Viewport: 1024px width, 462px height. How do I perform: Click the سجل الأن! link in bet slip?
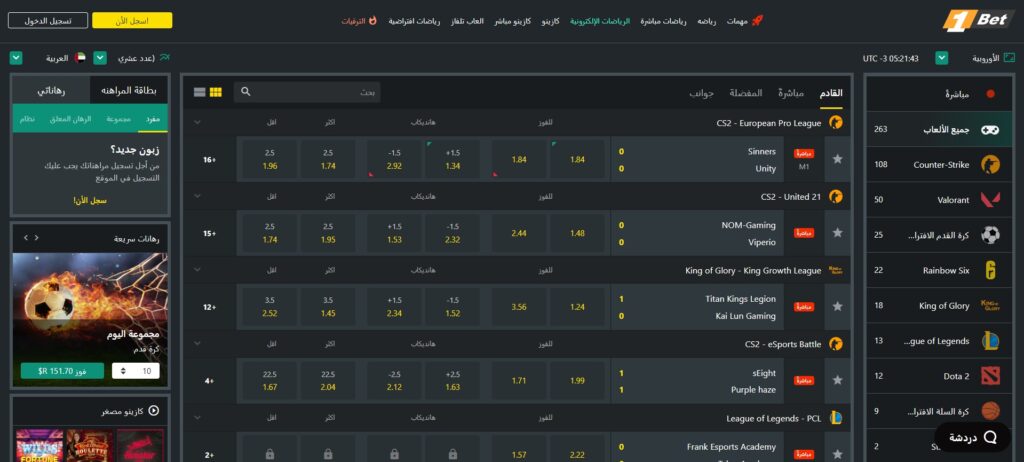tap(90, 201)
